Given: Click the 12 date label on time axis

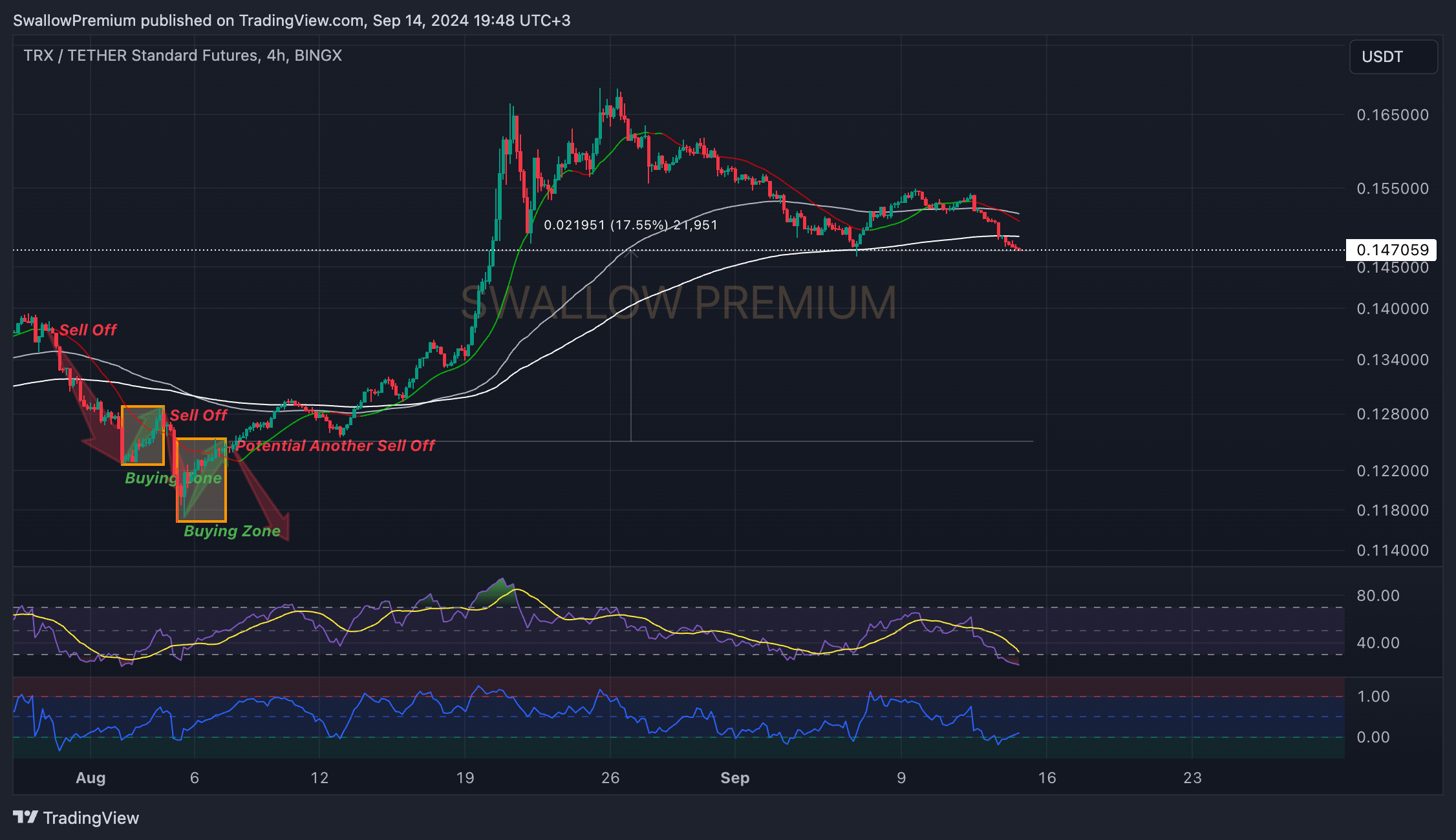Looking at the screenshot, I should click(319, 778).
